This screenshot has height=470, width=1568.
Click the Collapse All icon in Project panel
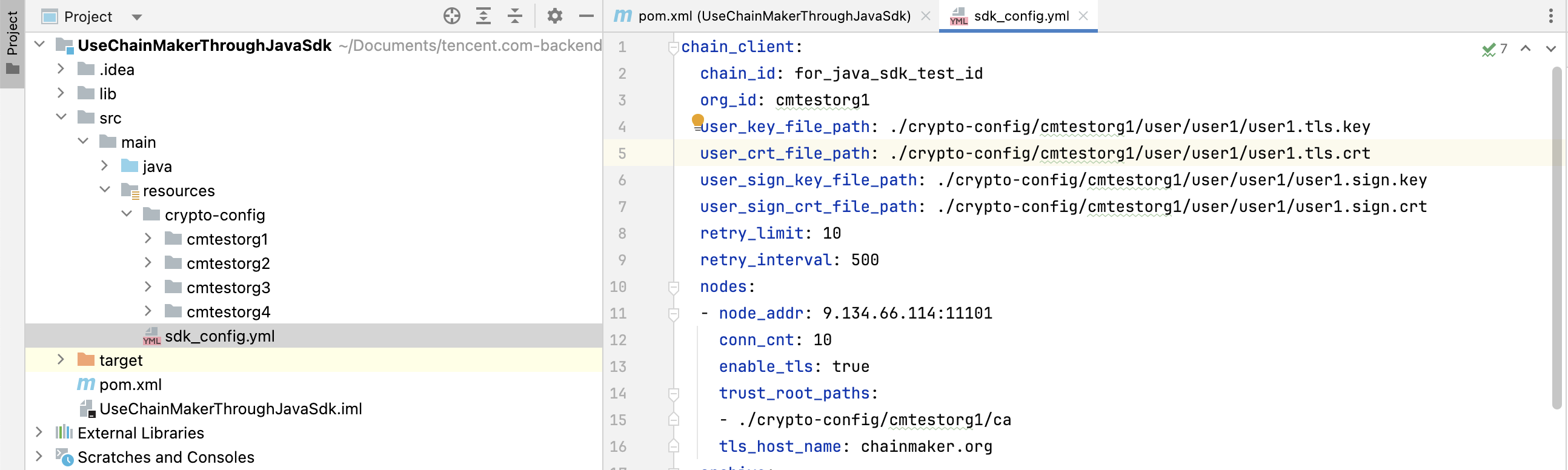pyautogui.click(x=515, y=16)
